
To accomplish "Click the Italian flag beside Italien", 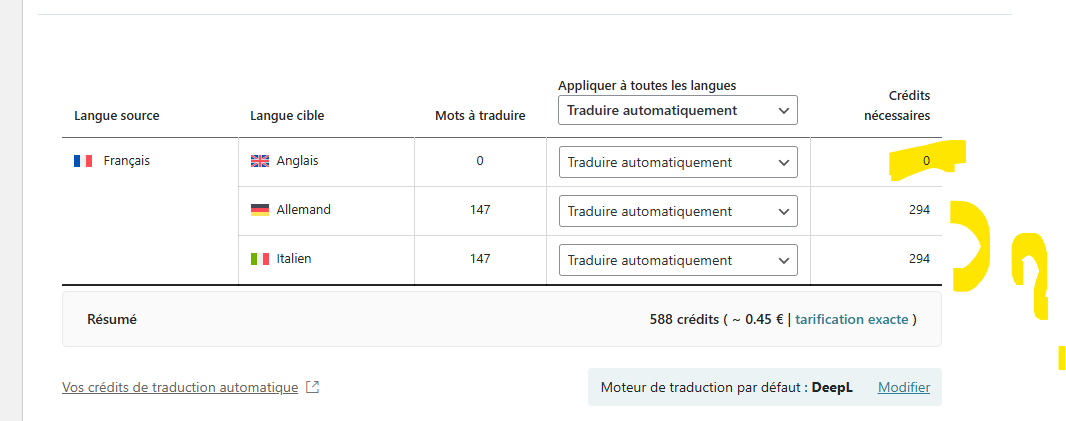I will point(260,259).
